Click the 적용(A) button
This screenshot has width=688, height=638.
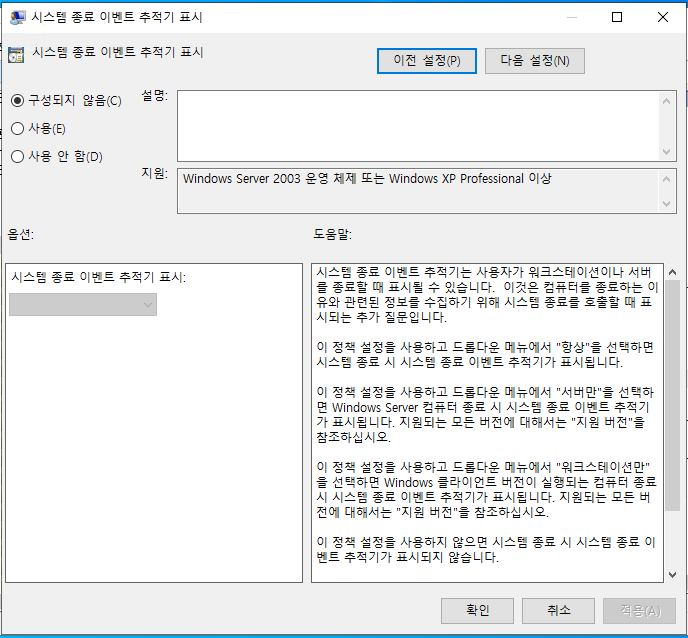click(639, 610)
